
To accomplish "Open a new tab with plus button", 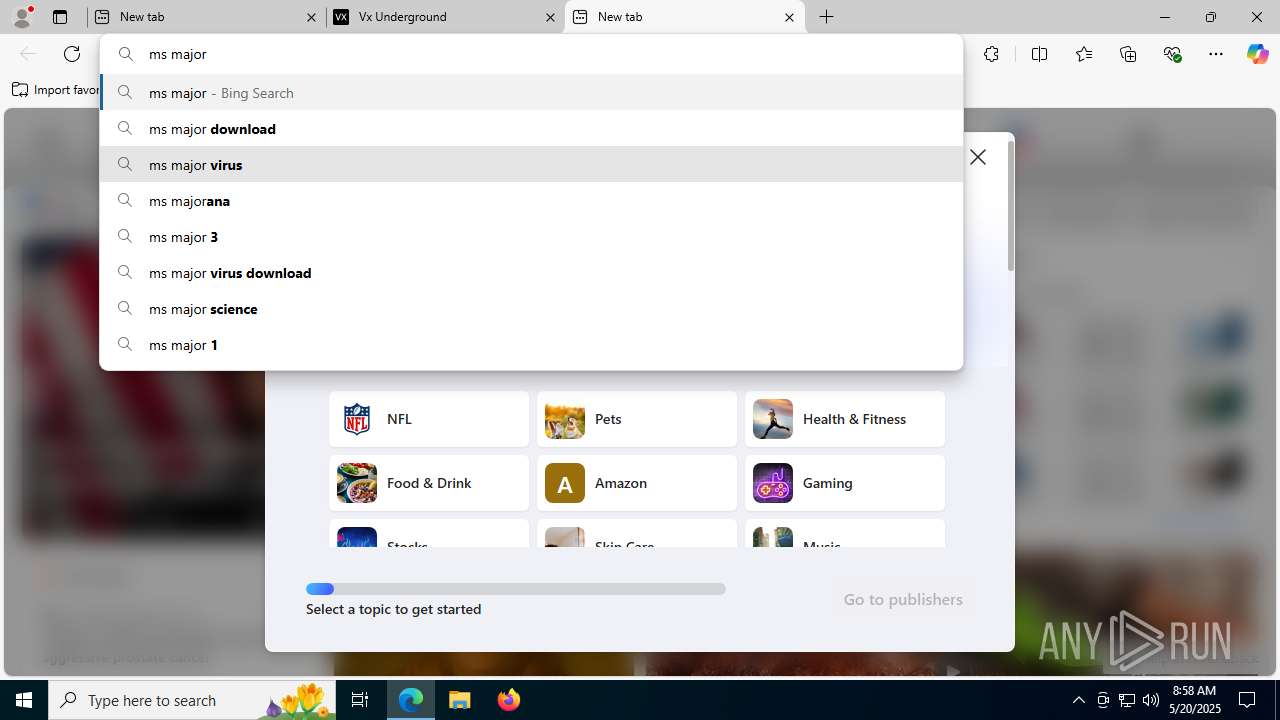I will pyautogui.click(x=827, y=17).
